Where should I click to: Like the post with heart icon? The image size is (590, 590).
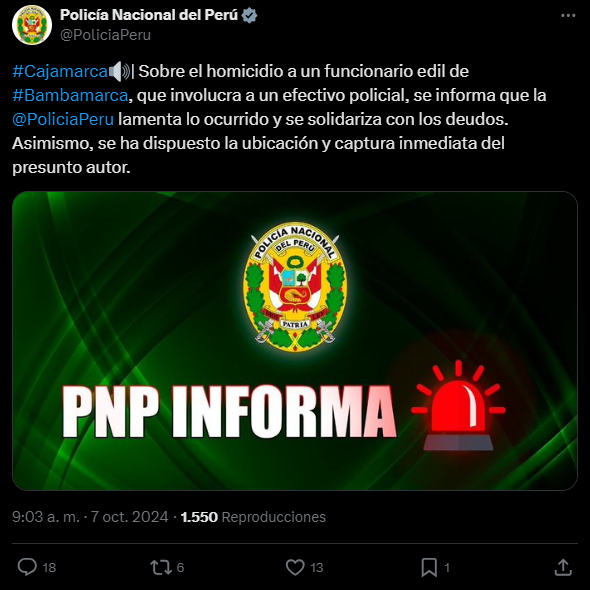tap(295, 567)
